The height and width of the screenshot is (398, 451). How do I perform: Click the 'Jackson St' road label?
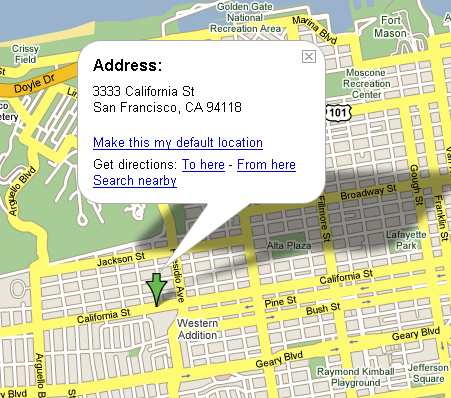(121, 259)
